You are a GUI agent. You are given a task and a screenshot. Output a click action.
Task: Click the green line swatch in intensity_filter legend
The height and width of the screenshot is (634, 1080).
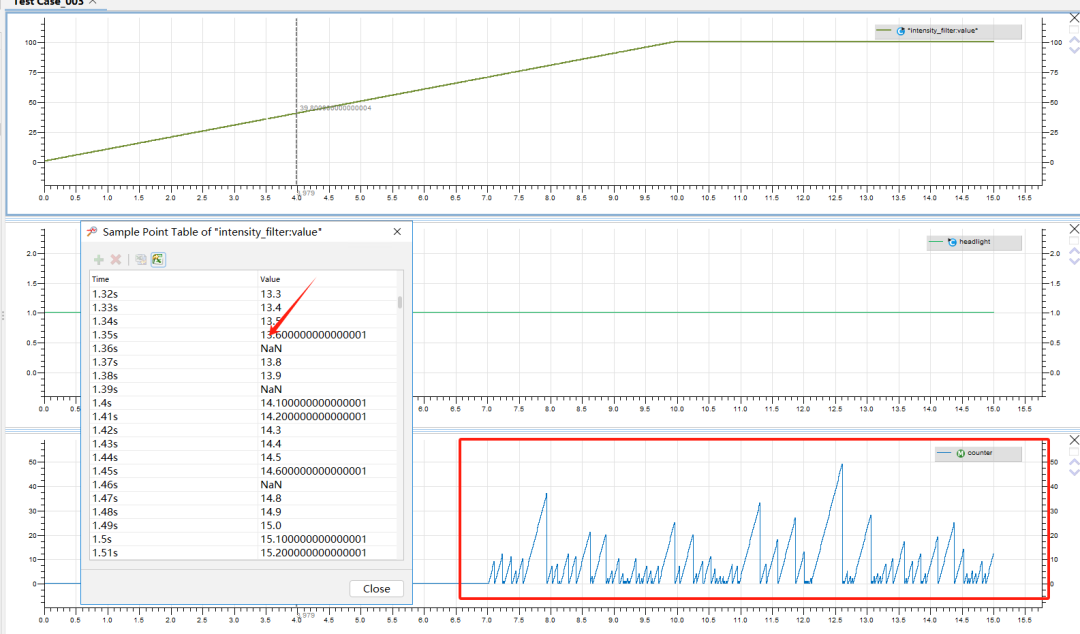(x=884, y=31)
